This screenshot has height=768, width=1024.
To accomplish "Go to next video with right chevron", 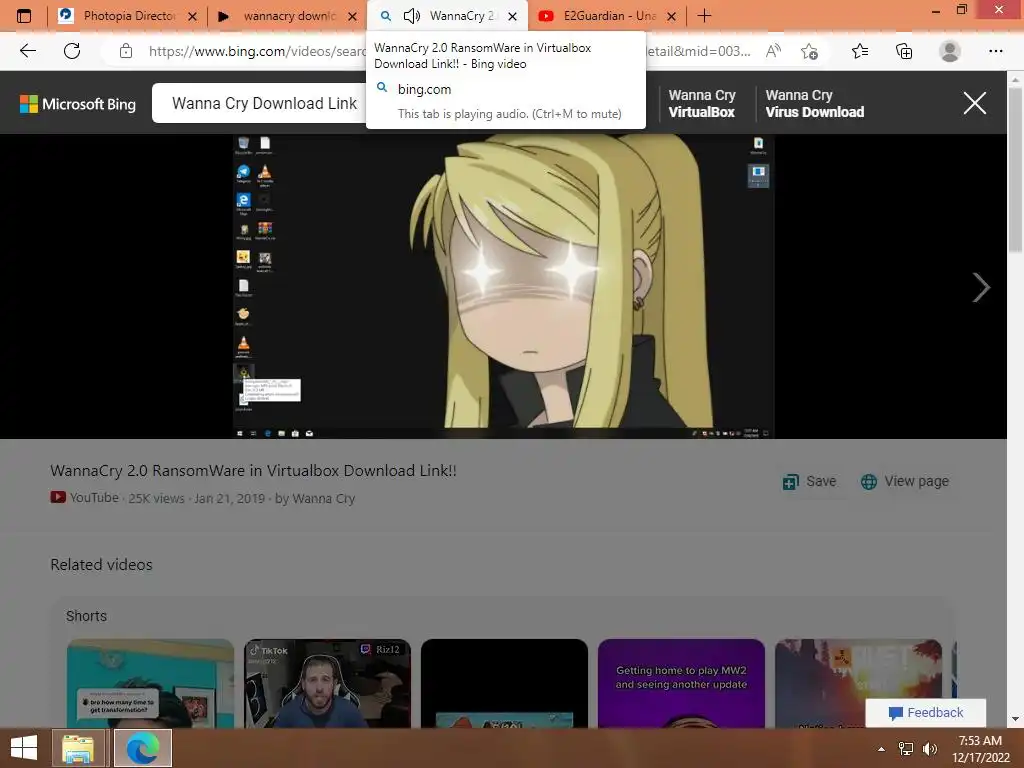I will 981,287.
